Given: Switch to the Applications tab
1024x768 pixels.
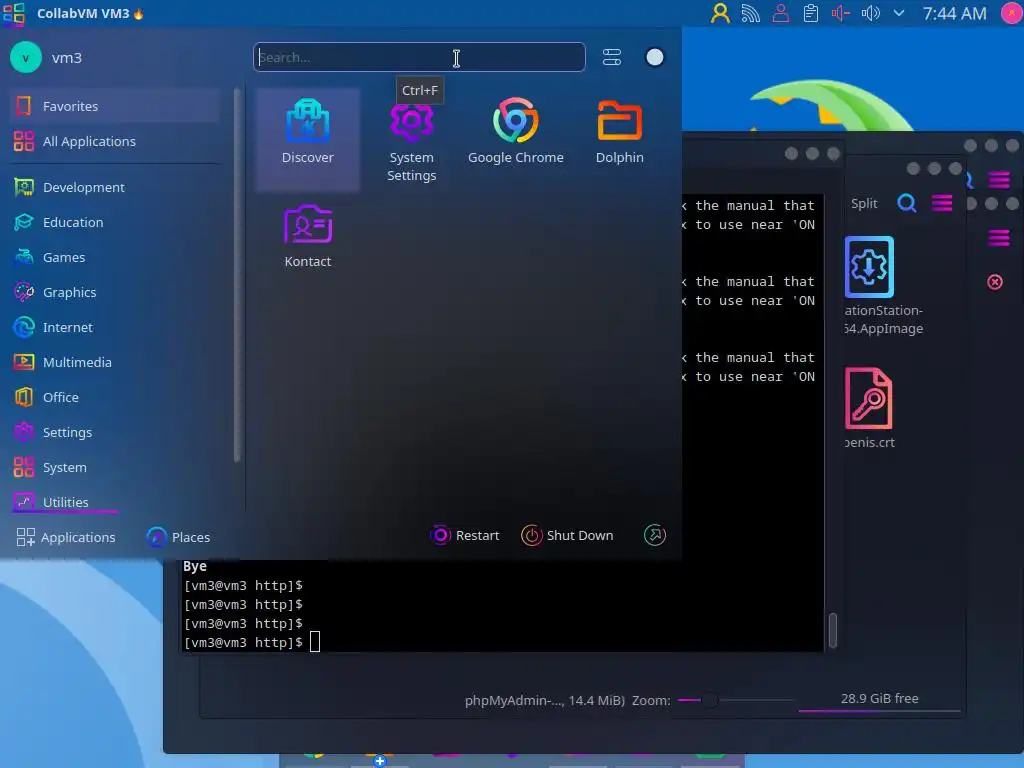Looking at the screenshot, I should tap(65, 537).
